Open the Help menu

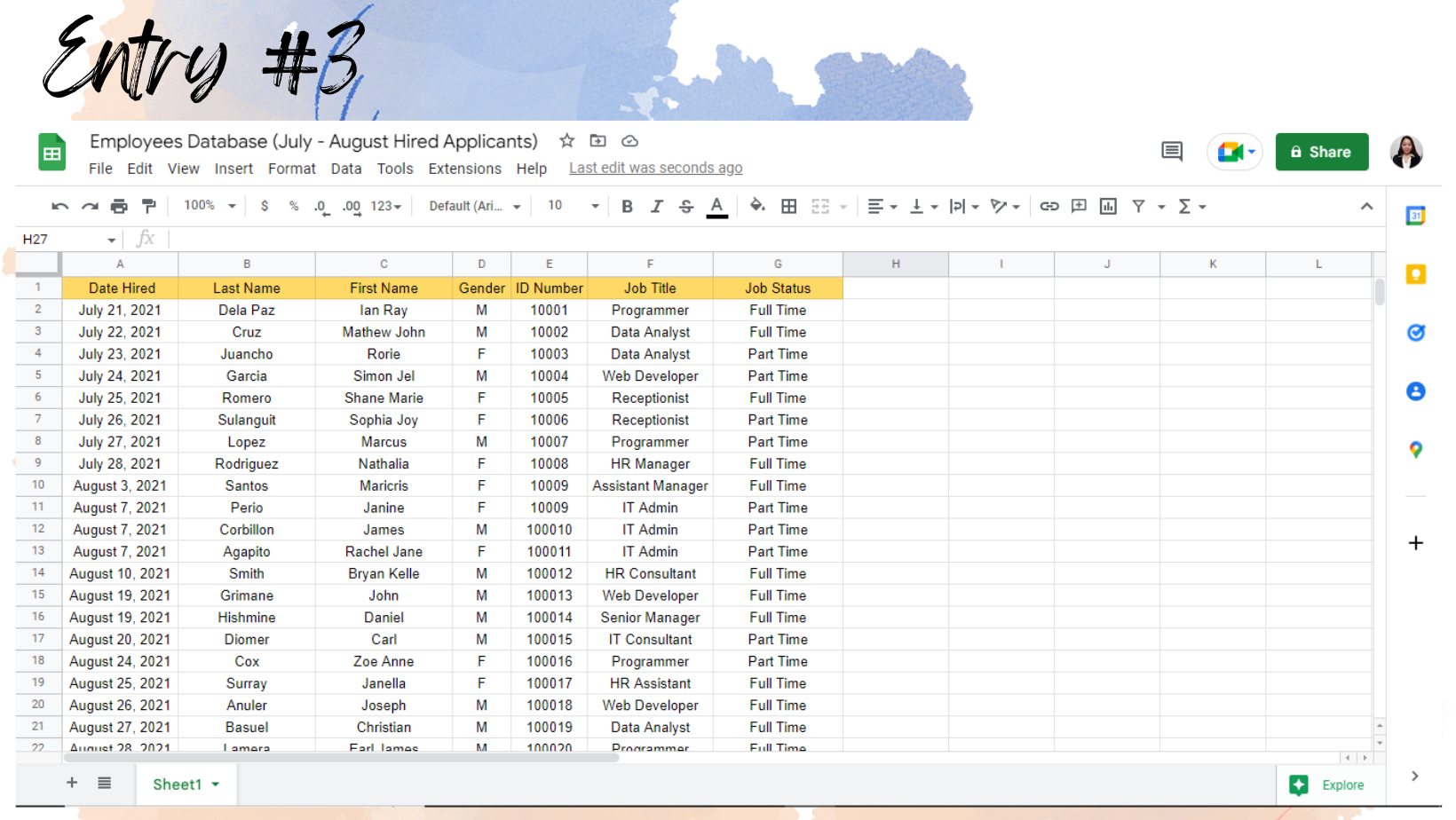point(532,169)
